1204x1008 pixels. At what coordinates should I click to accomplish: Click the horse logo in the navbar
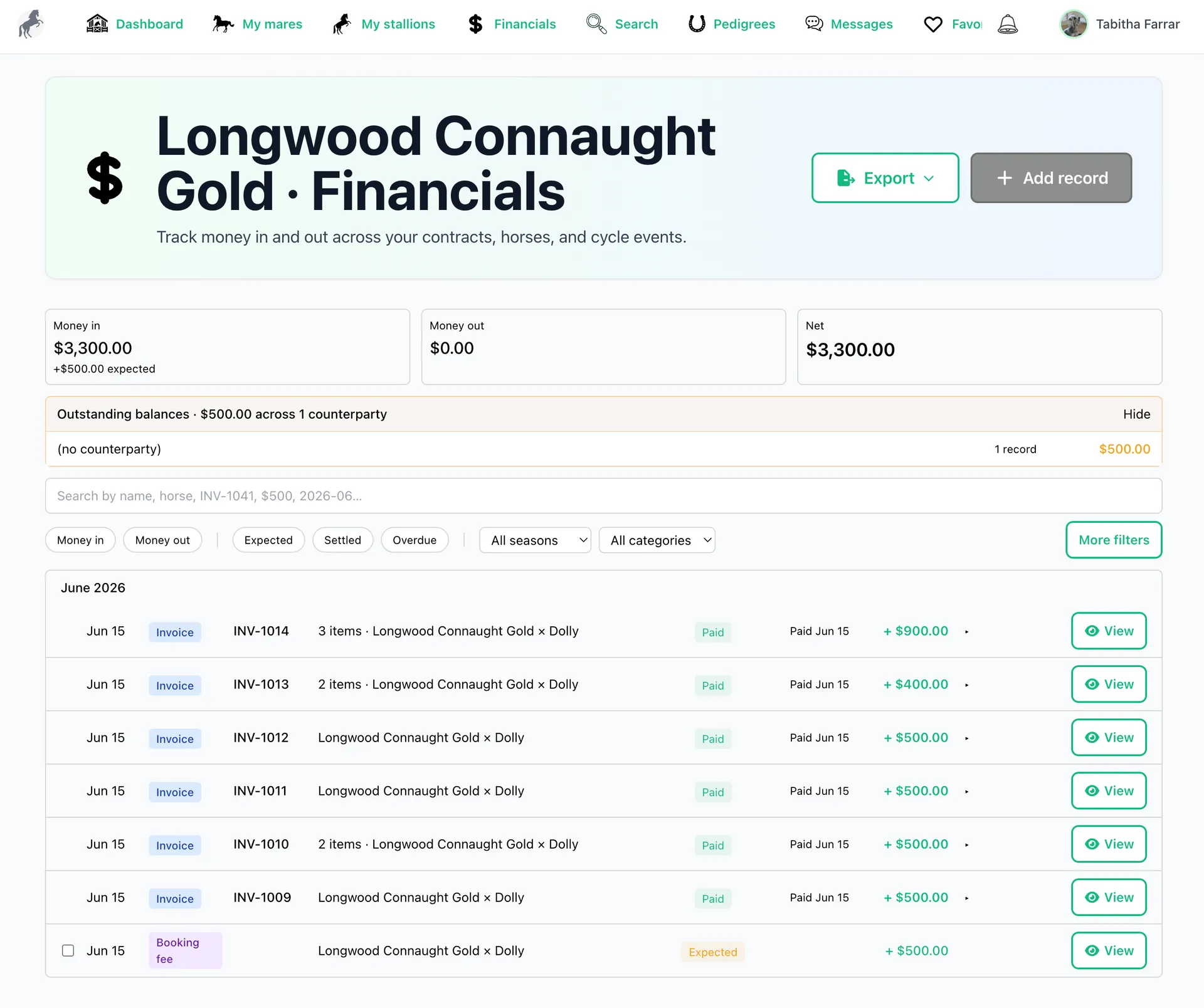(31, 24)
